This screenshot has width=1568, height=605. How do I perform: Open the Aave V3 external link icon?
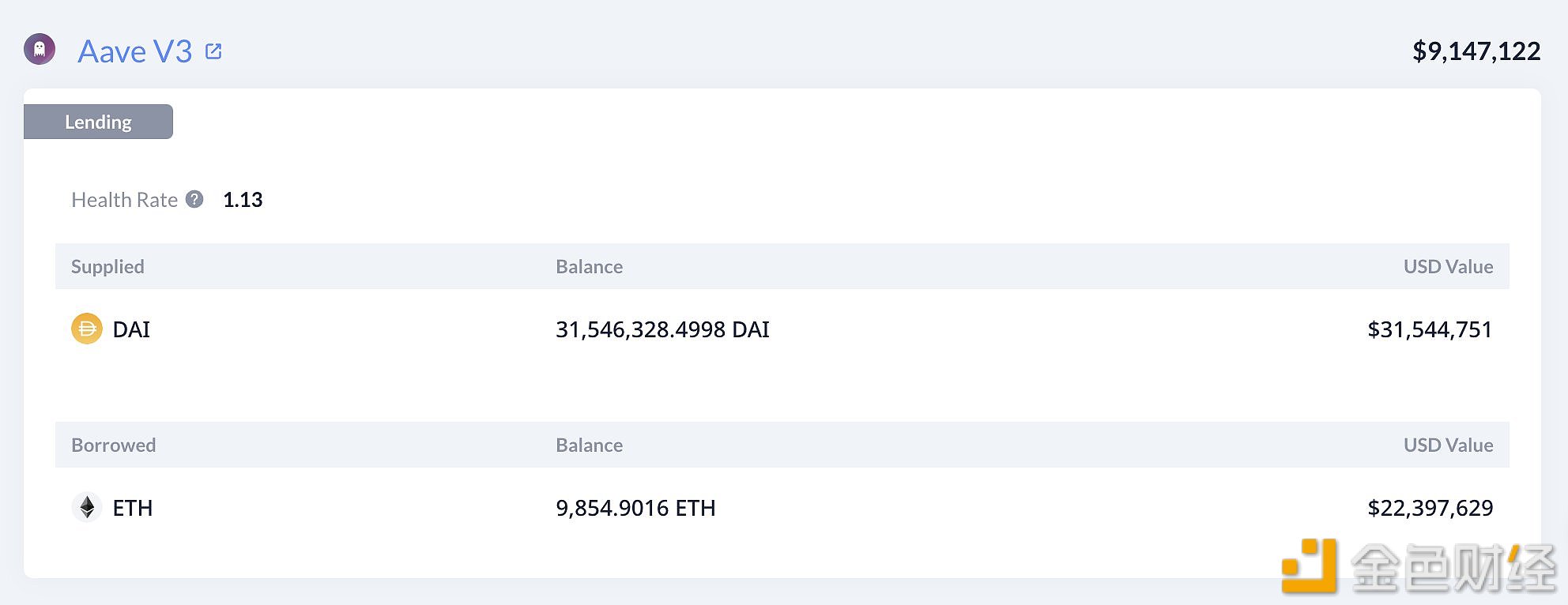coord(213,51)
